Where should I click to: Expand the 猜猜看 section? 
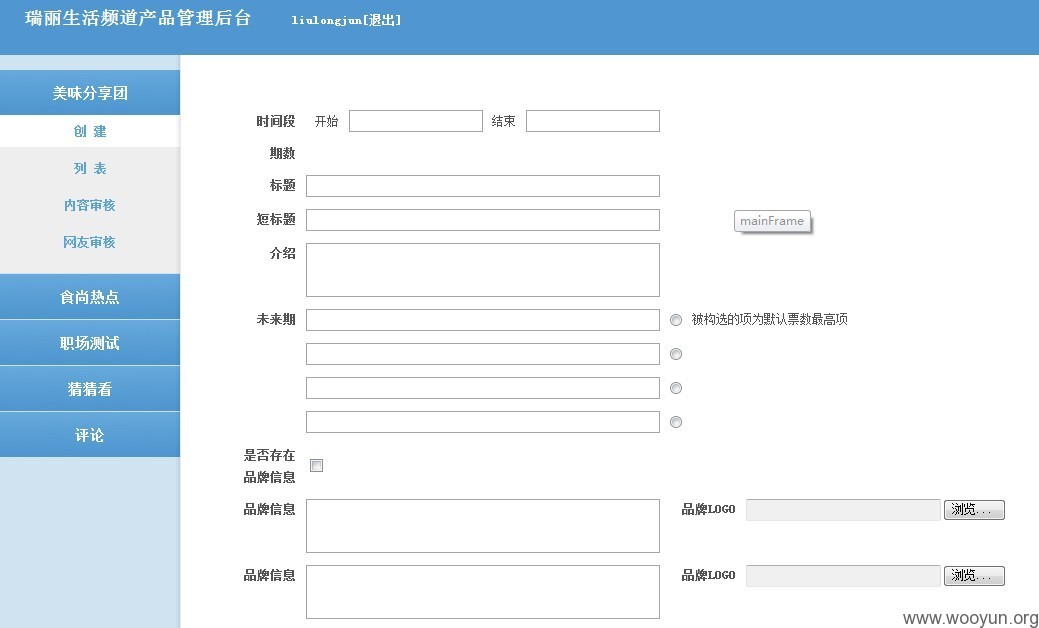(89, 389)
